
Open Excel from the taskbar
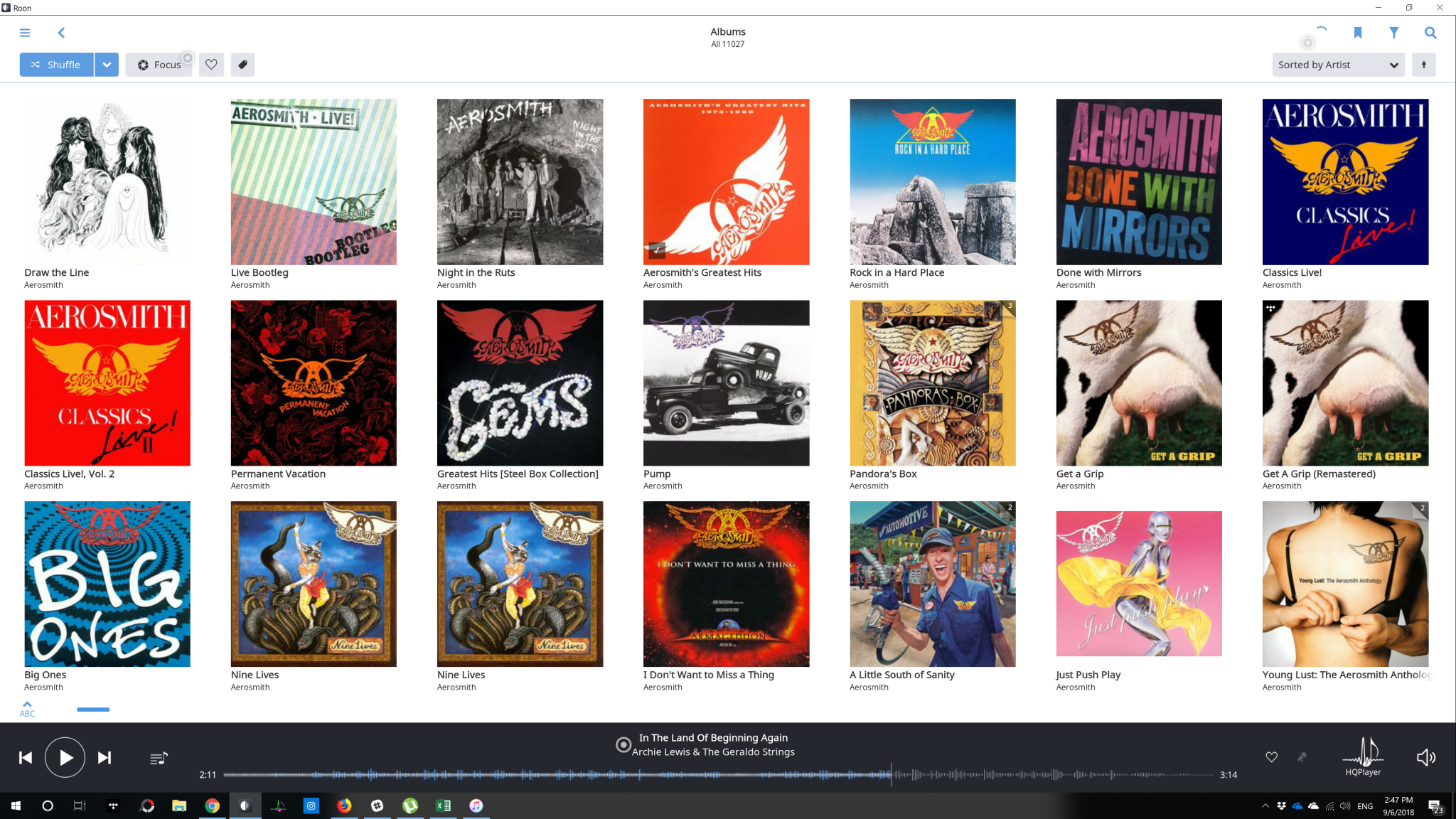(443, 805)
